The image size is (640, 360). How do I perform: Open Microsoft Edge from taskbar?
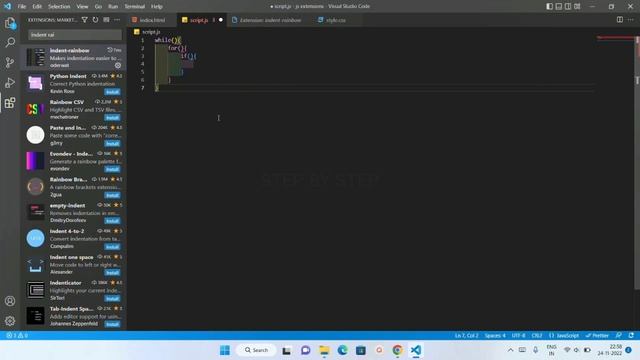tap(342, 350)
